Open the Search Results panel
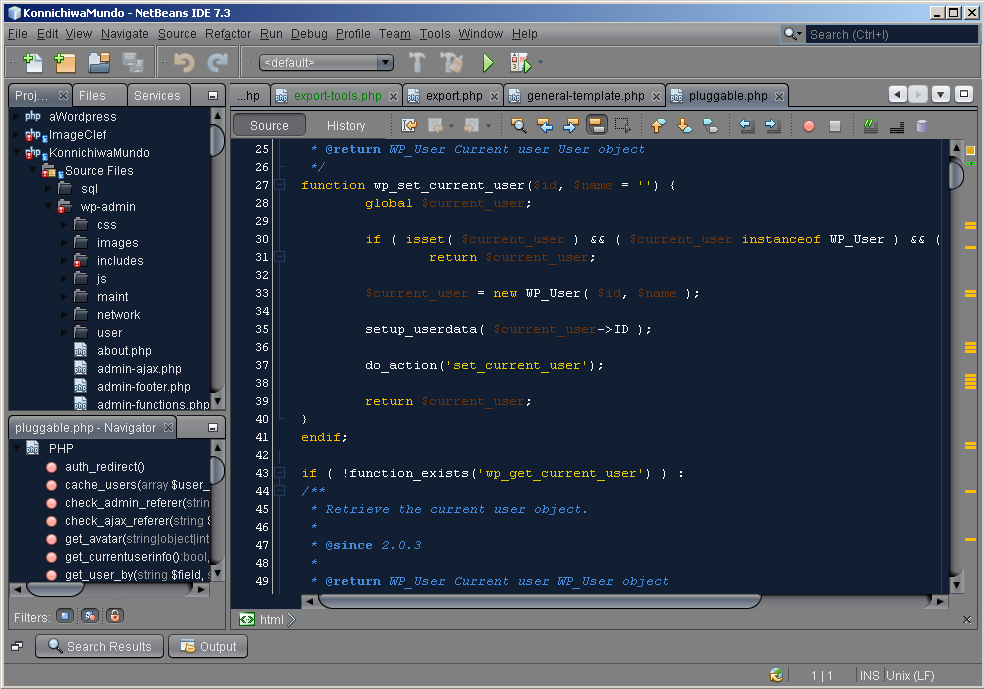Image resolution: width=984 pixels, height=689 pixels. tap(100, 646)
